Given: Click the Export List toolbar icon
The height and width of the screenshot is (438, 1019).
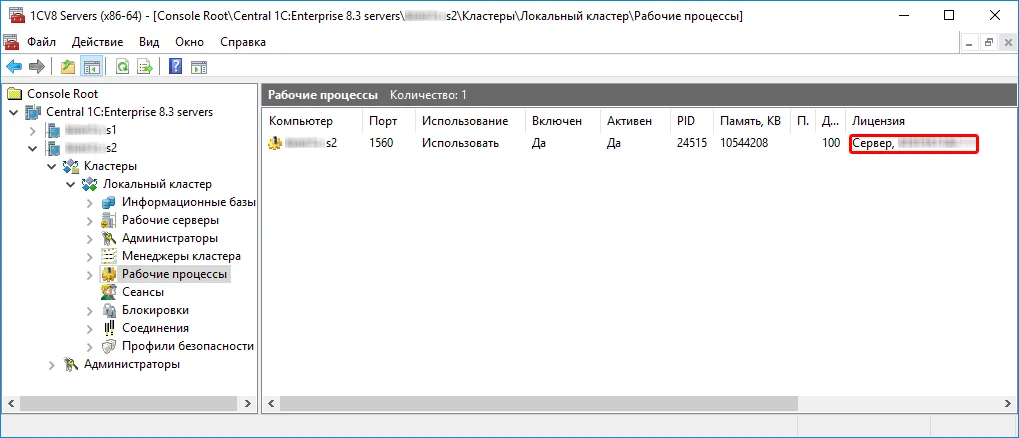Looking at the screenshot, I should (145, 66).
